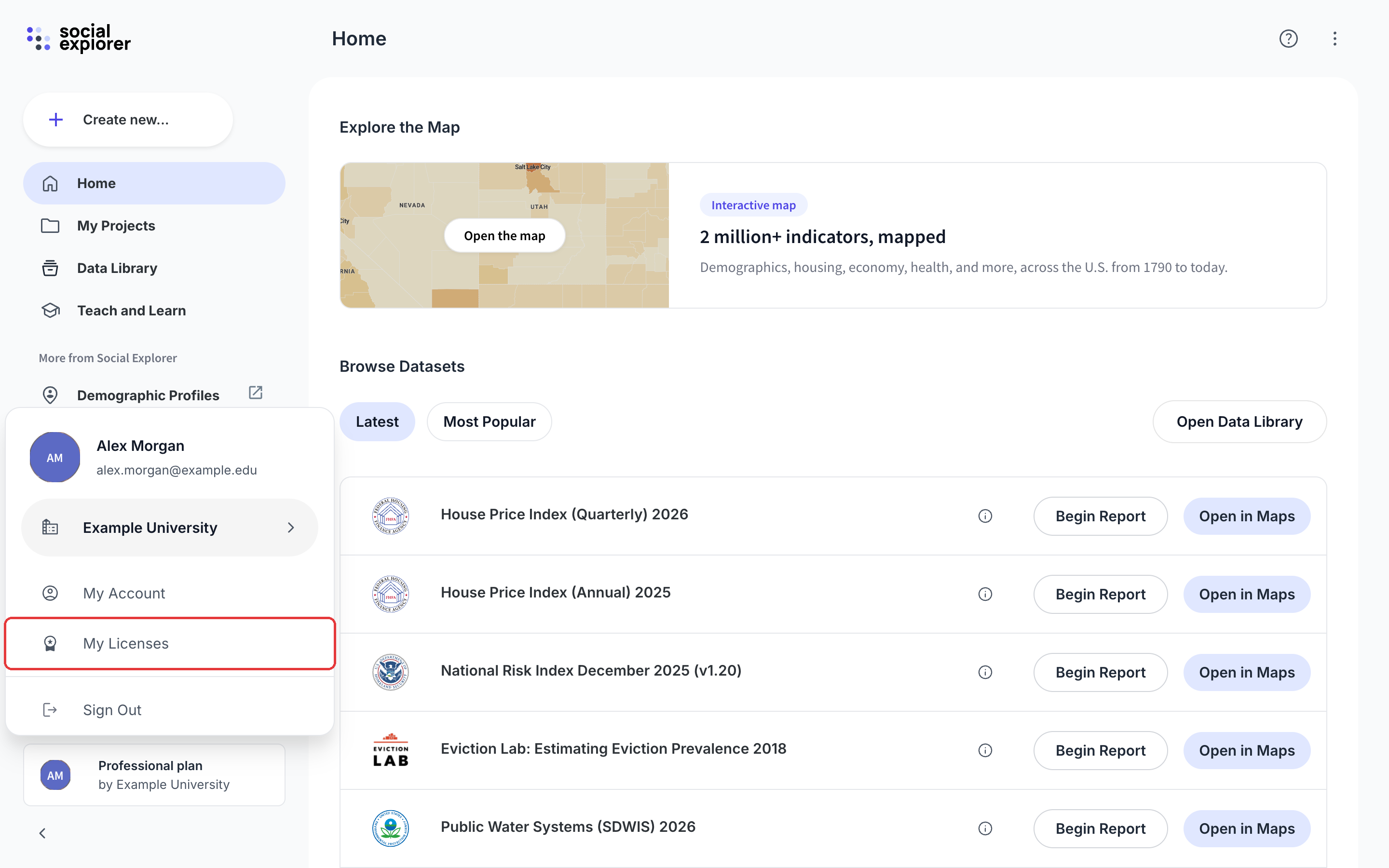This screenshot has height=868, width=1389.
Task: Open Demographic Profiles external link icon
Action: click(x=256, y=393)
